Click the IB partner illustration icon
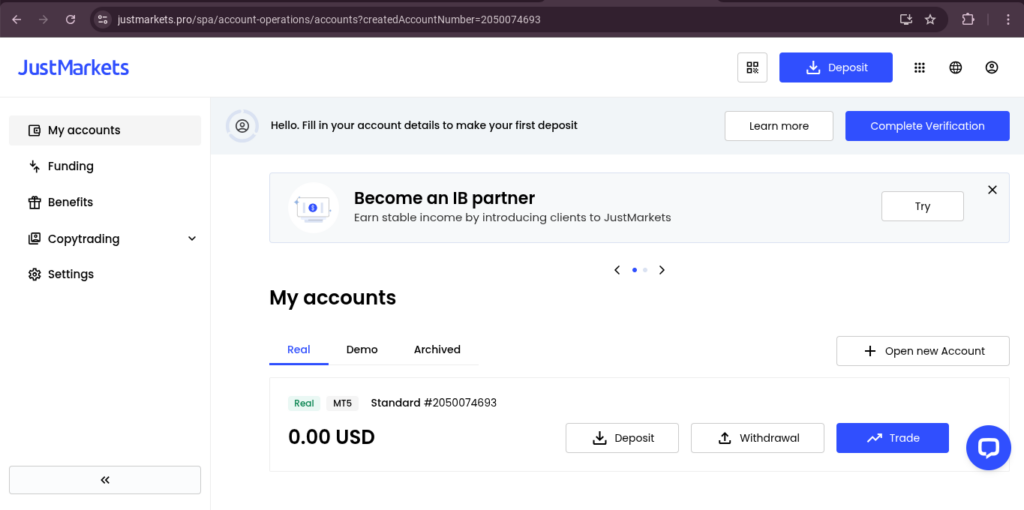 coord(313,207)
